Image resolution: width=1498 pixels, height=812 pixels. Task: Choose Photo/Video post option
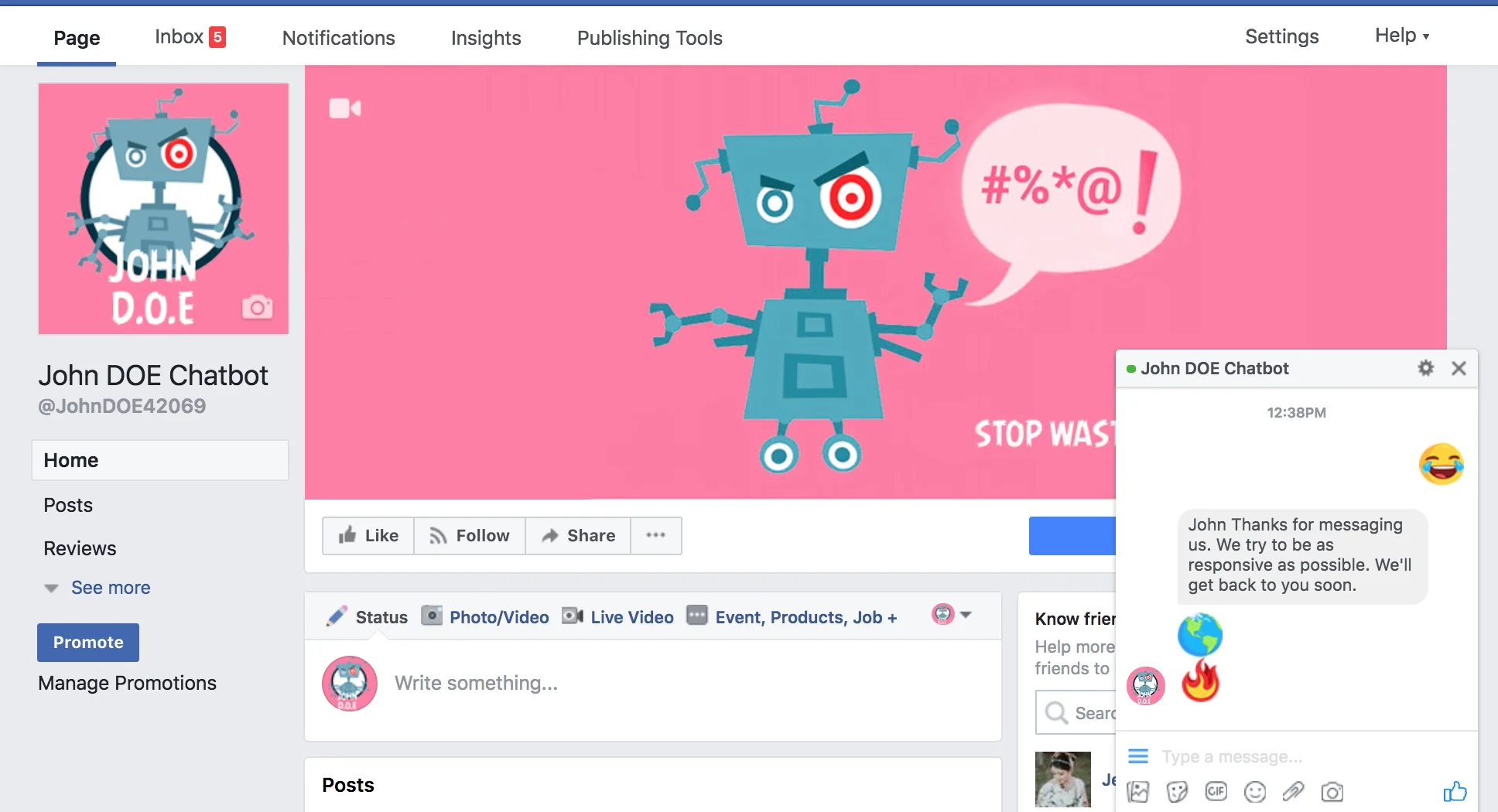[x=485, y=617]
